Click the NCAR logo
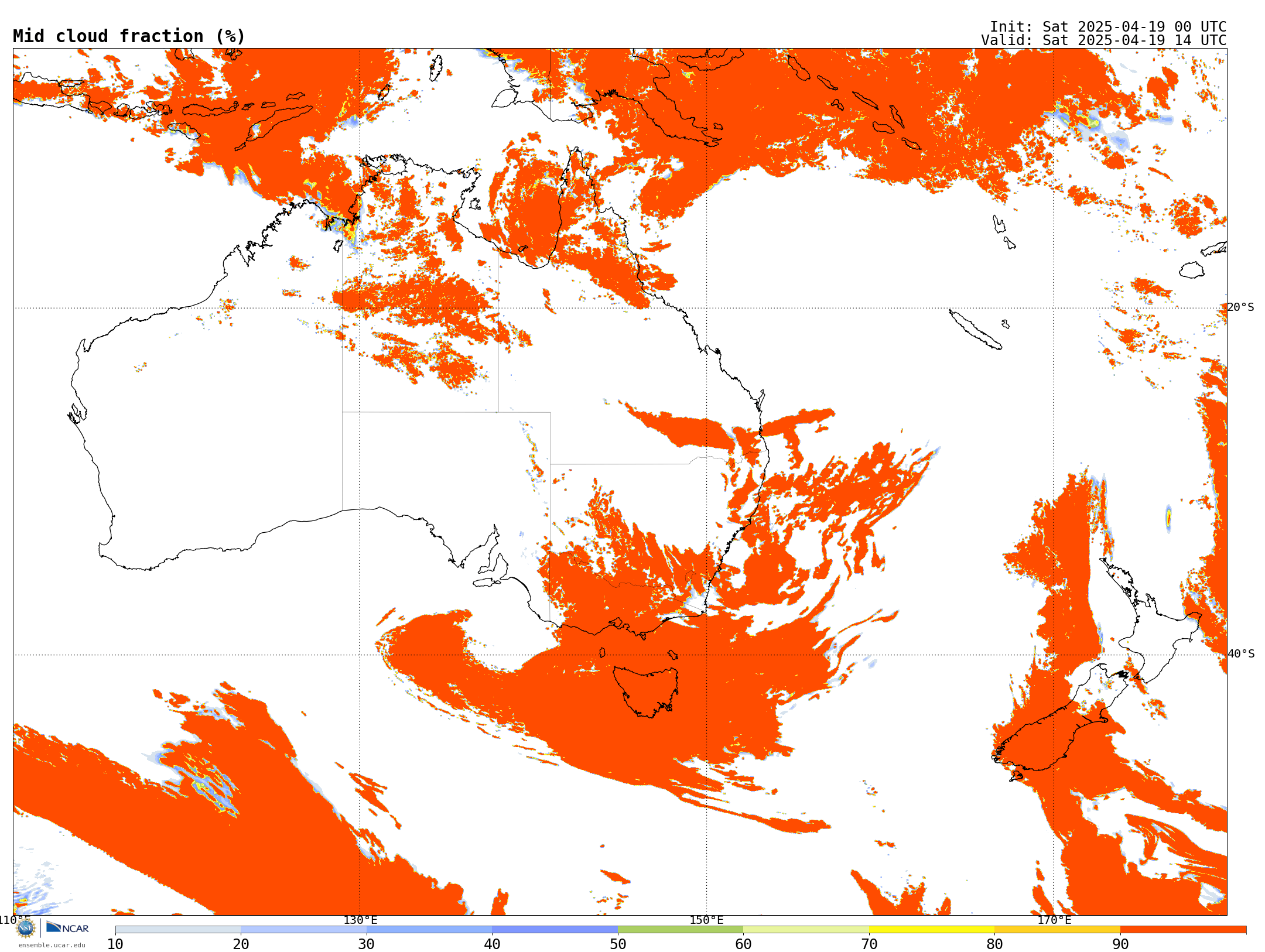Viewport: 1265px width, 952px height. pyautogui.click(x=67, y=927)
